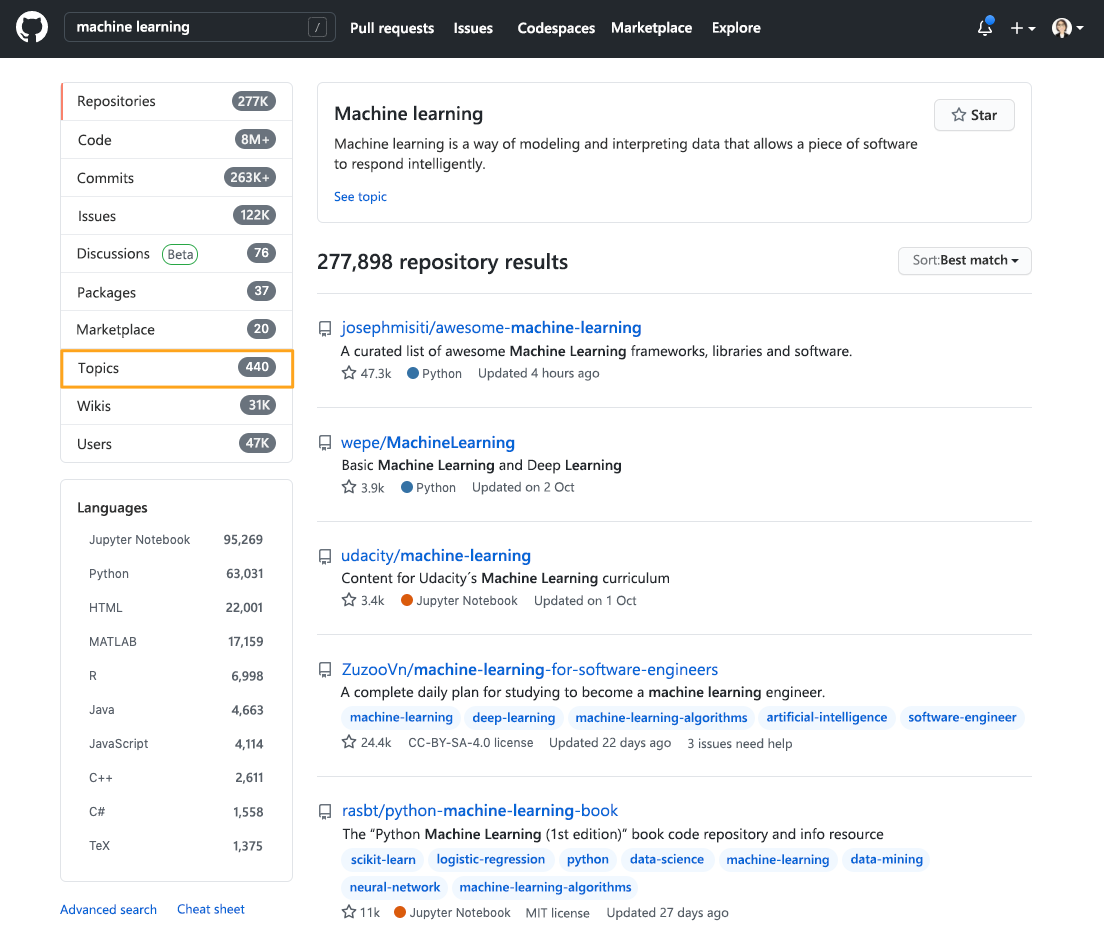1104x944 pixels.
Task: Go to Issues in the header
Action: coord(473,28)
